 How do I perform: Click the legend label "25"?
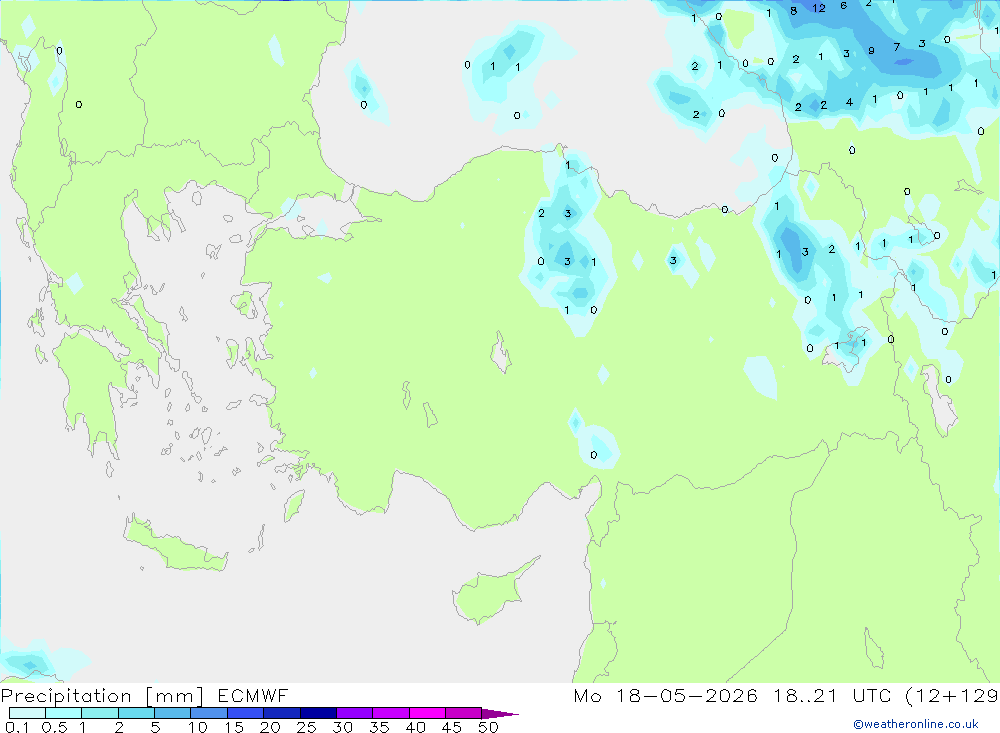(x=306, y=727)
